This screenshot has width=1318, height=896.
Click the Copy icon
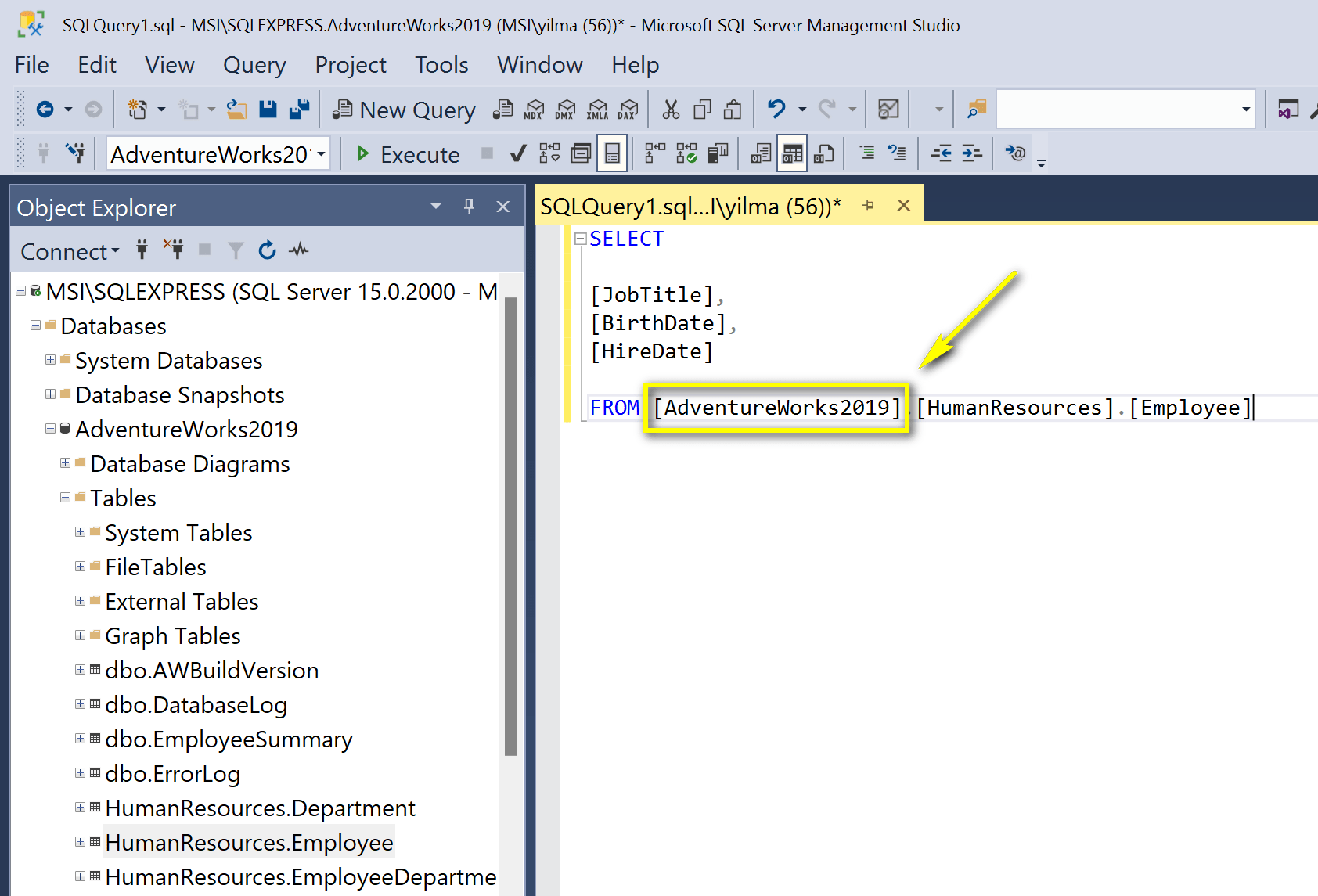click(702, 110)
